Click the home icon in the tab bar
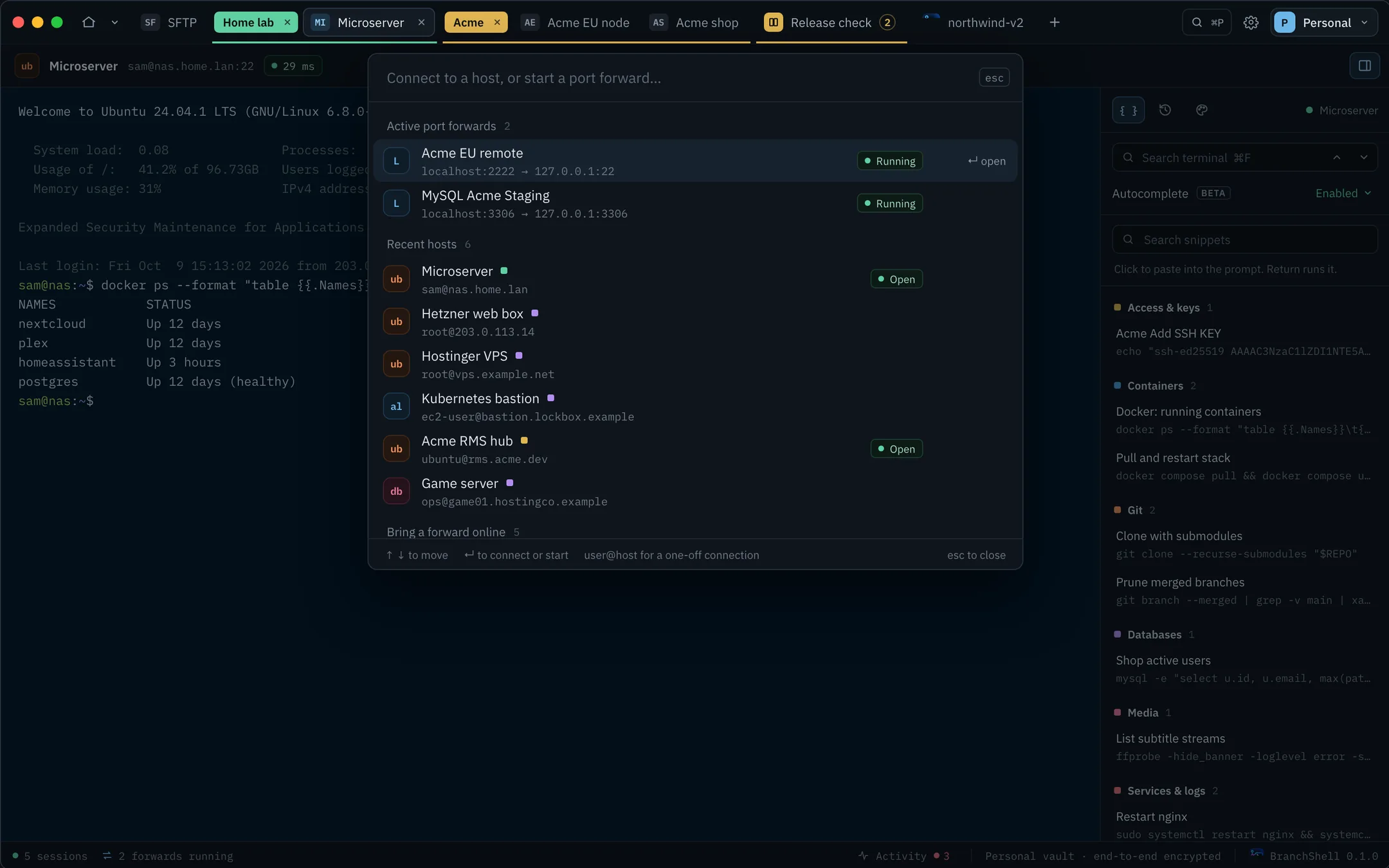 pyautogui.click(x=89, y=23)
